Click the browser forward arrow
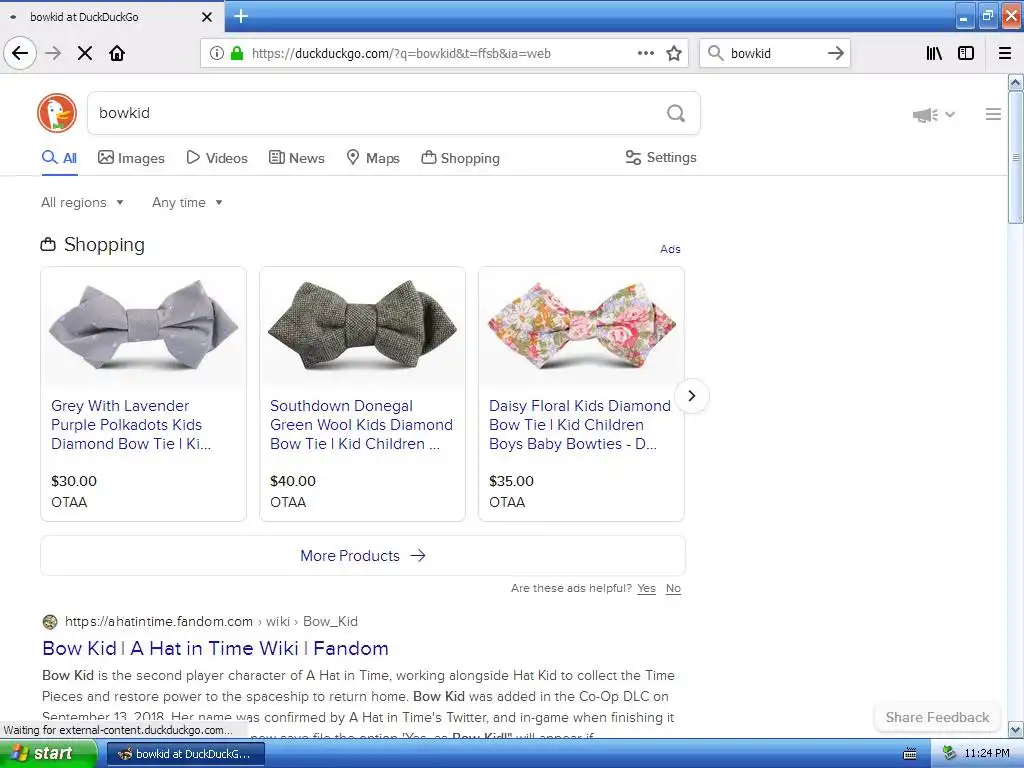This screenshot has height=768, width=1024. click(x=54, y=53)
